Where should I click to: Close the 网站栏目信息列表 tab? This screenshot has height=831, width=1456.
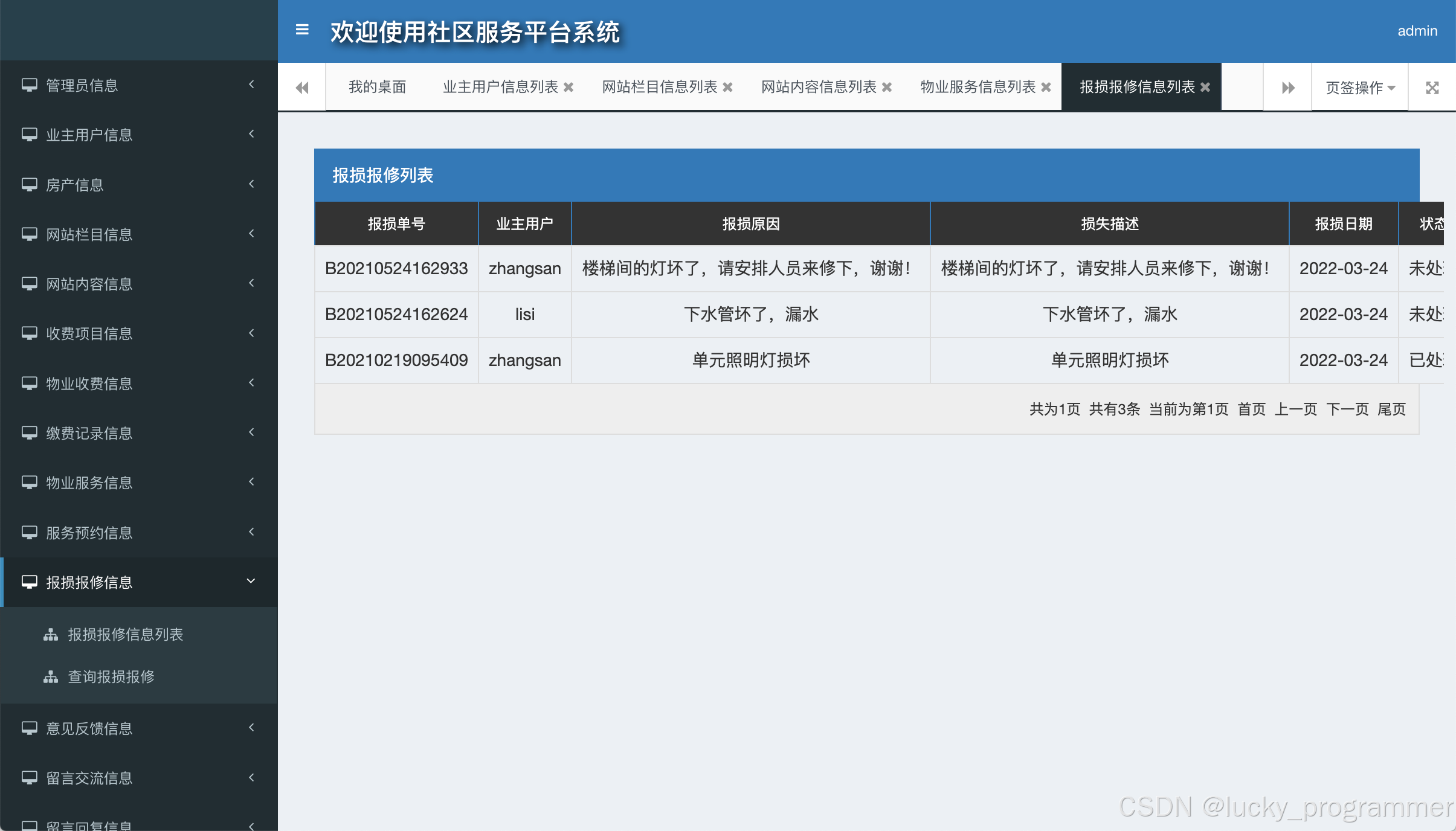(728, 88)
